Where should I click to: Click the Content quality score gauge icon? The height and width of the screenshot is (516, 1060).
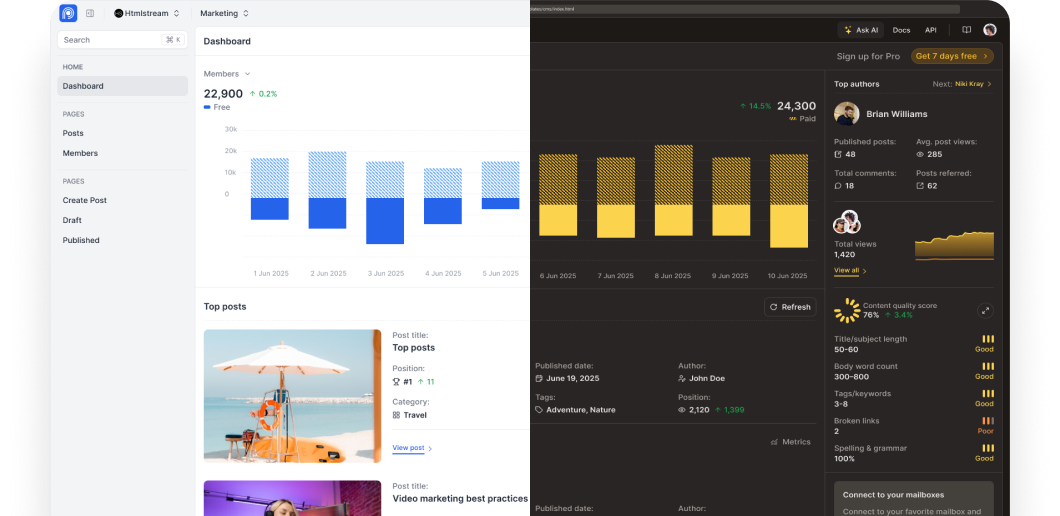[x=846, y=310]
